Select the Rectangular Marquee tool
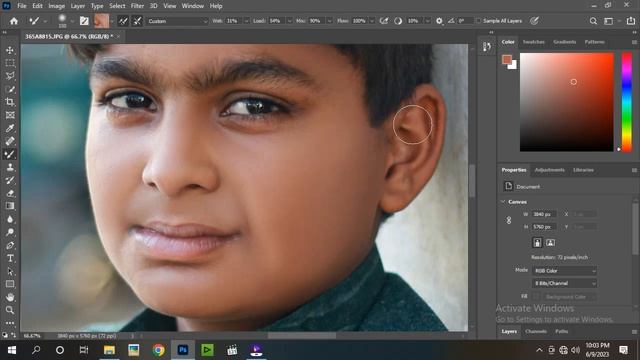This screenshot has width=640, height=360. coord(10,63)
